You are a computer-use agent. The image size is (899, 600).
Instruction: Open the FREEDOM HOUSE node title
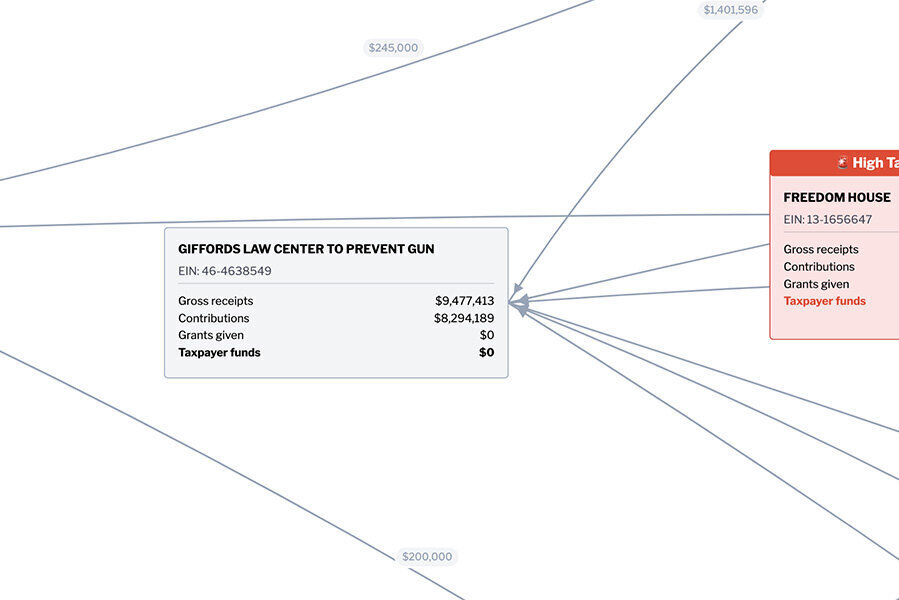coord(837,197)
